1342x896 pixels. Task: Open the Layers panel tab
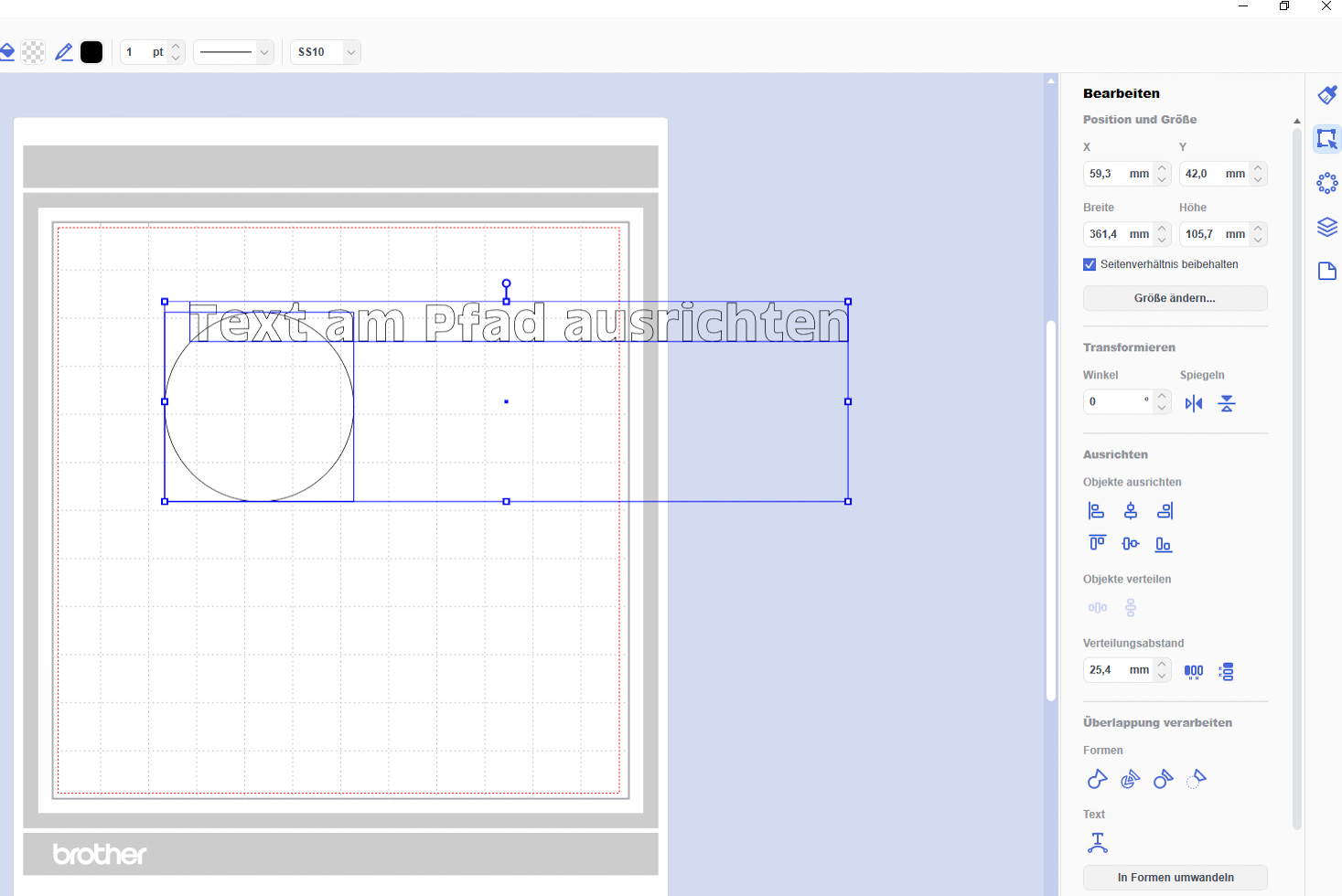tap(1326, 227)
